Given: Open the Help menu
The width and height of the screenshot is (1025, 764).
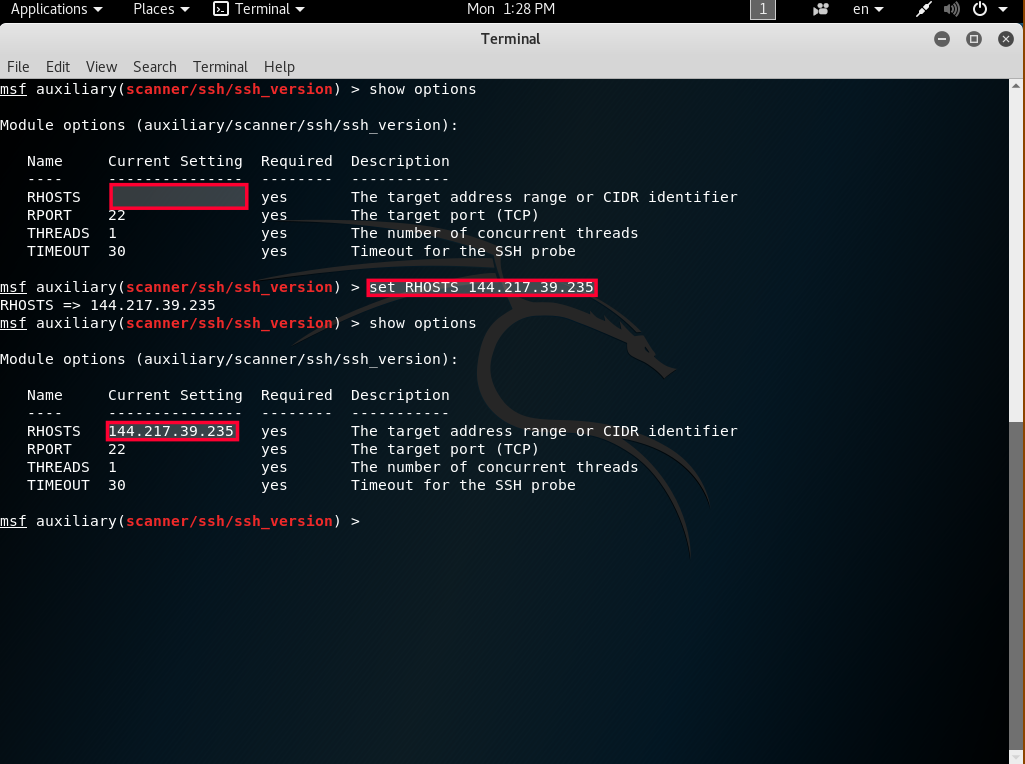Looking at the screenshot, I should (x=279, y=67).
